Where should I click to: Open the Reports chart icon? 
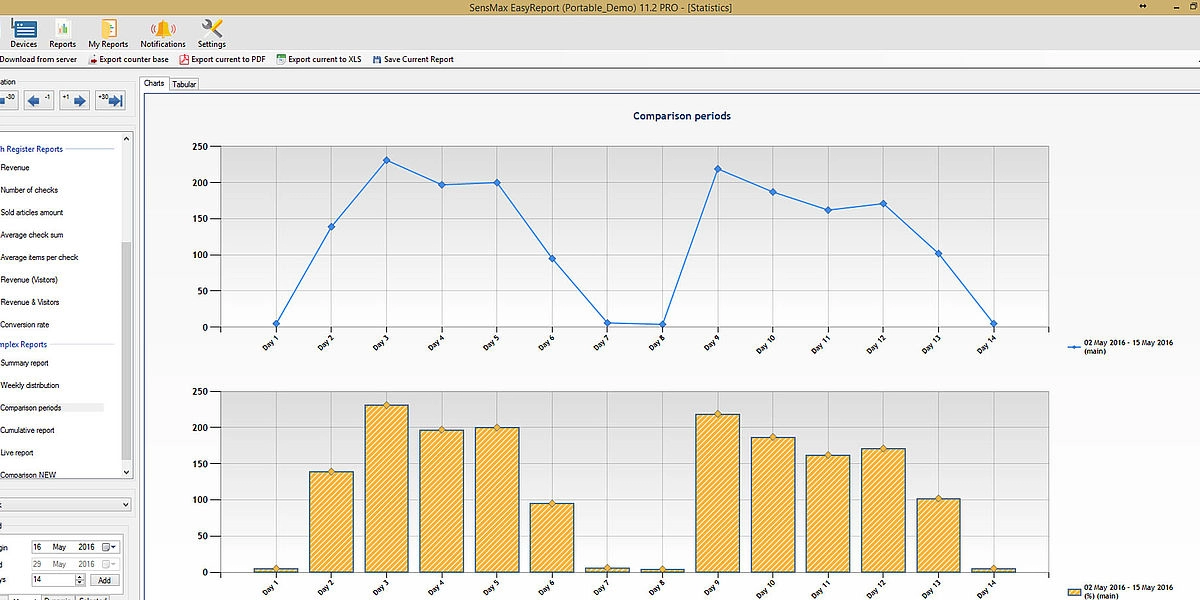click(x=63, y=32)
